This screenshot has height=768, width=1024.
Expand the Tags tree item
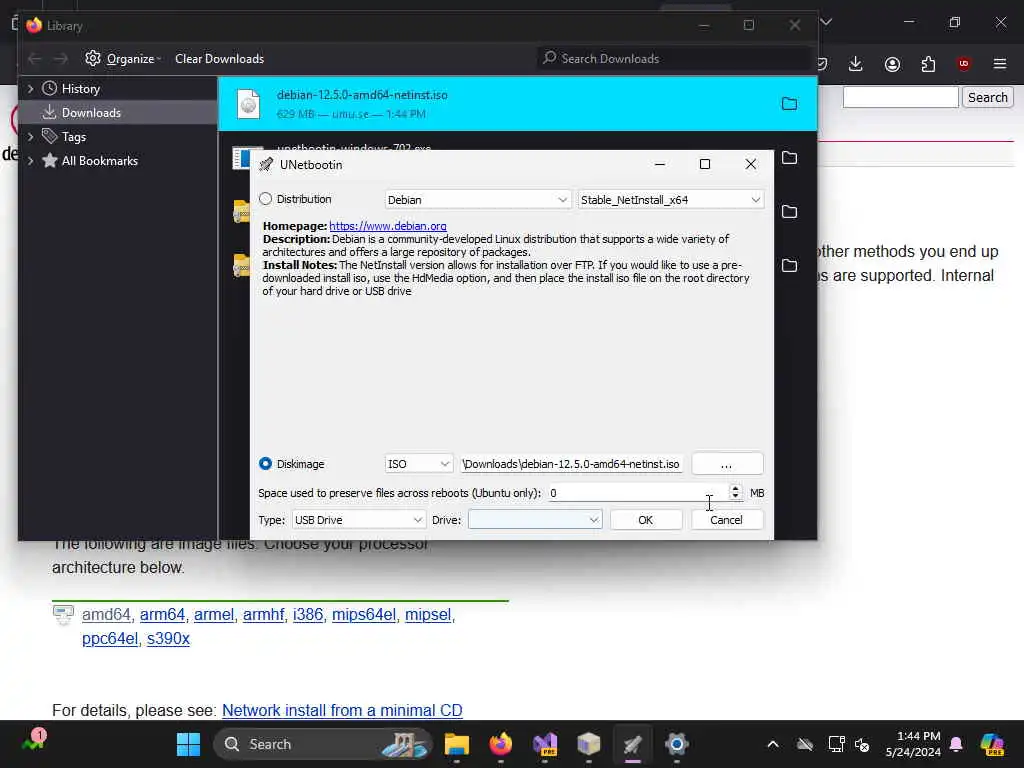coord(30,136)
